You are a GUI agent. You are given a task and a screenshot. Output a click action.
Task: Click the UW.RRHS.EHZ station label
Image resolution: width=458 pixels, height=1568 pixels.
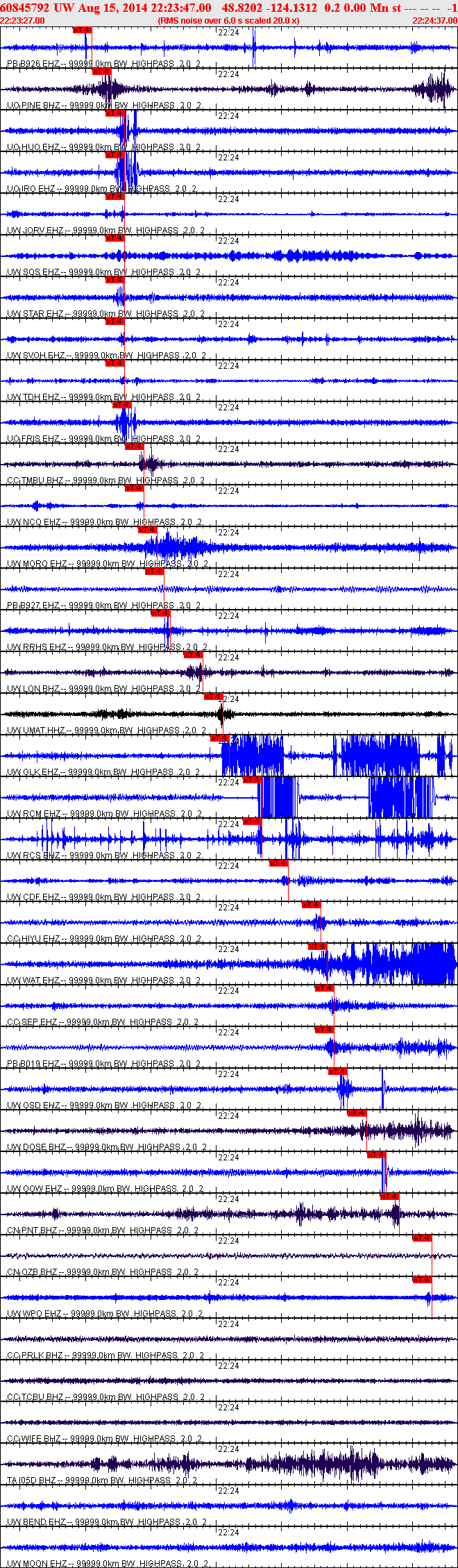pyautogui.click(x=106, y=647)
